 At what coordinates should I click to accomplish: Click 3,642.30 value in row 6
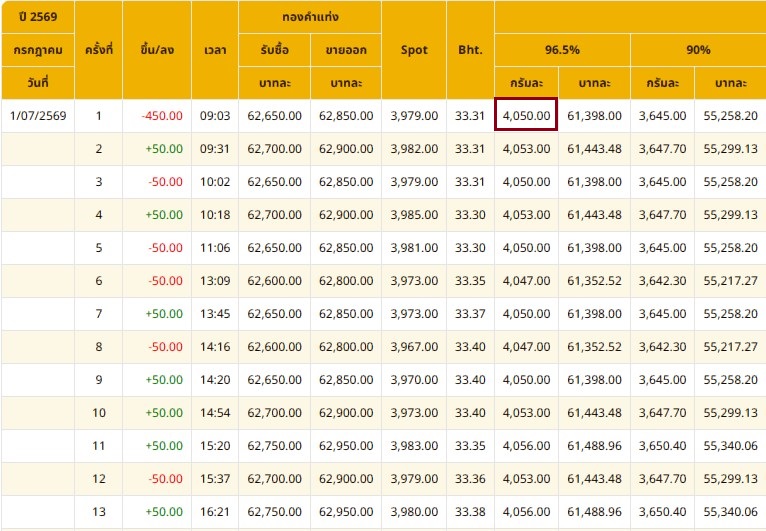coord(662,280)
